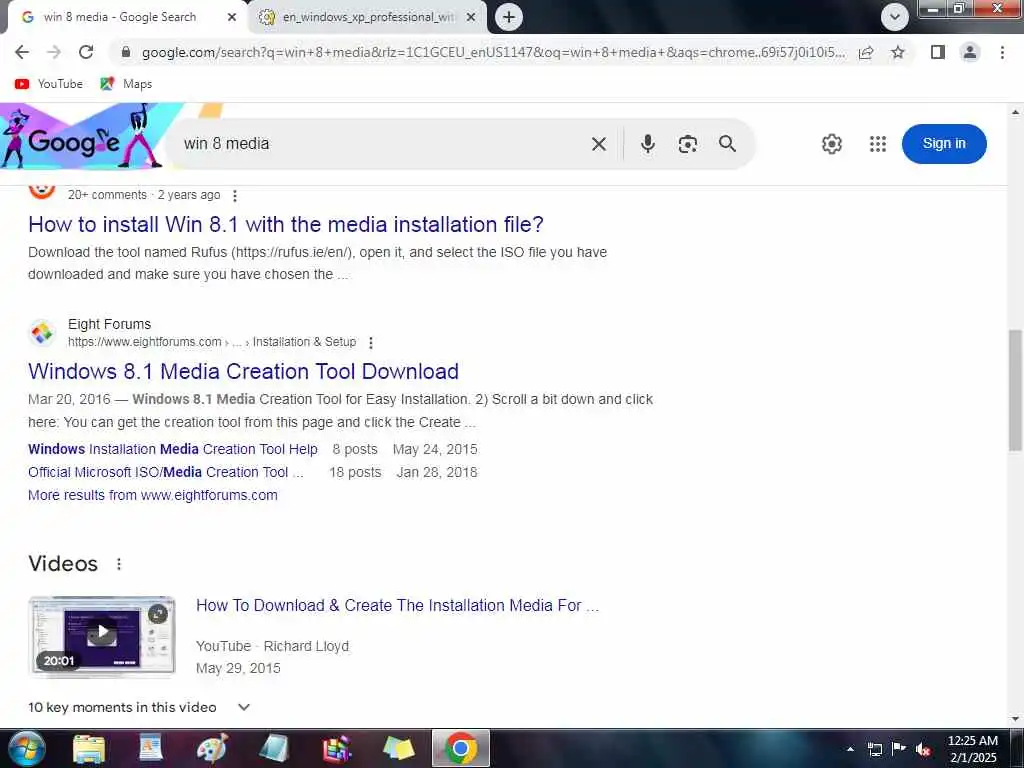Start voice search with microphone
Image resolution: width=1024 pixels, height=768 pixels.
pyautogui.click(x=647, y=144)
